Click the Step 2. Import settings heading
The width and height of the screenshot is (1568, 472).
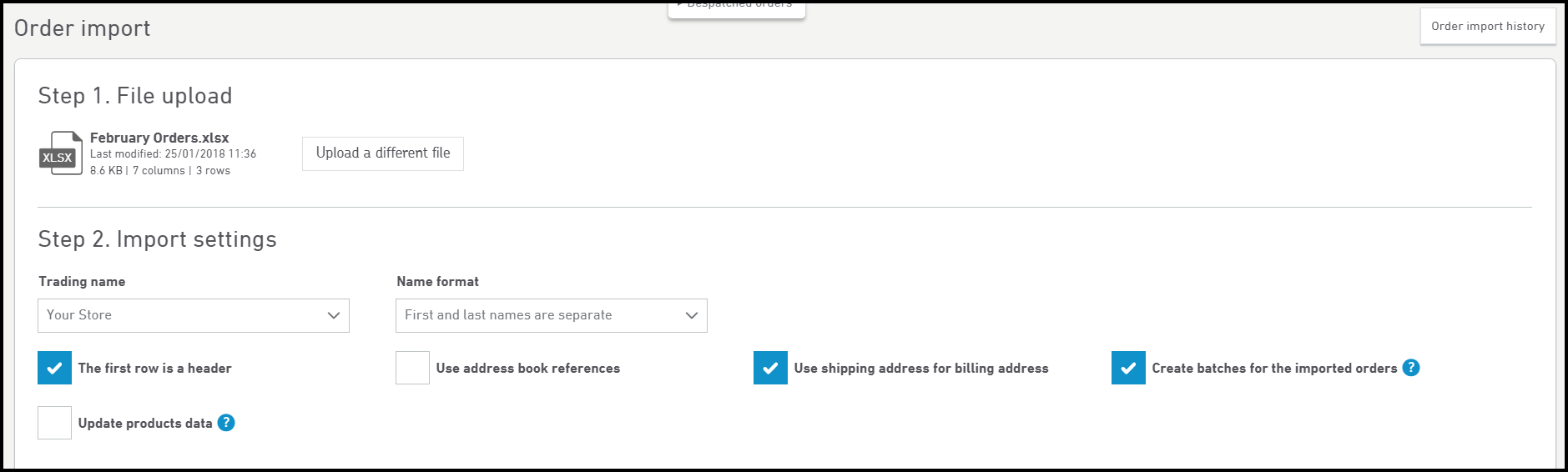tap(158, 239)
